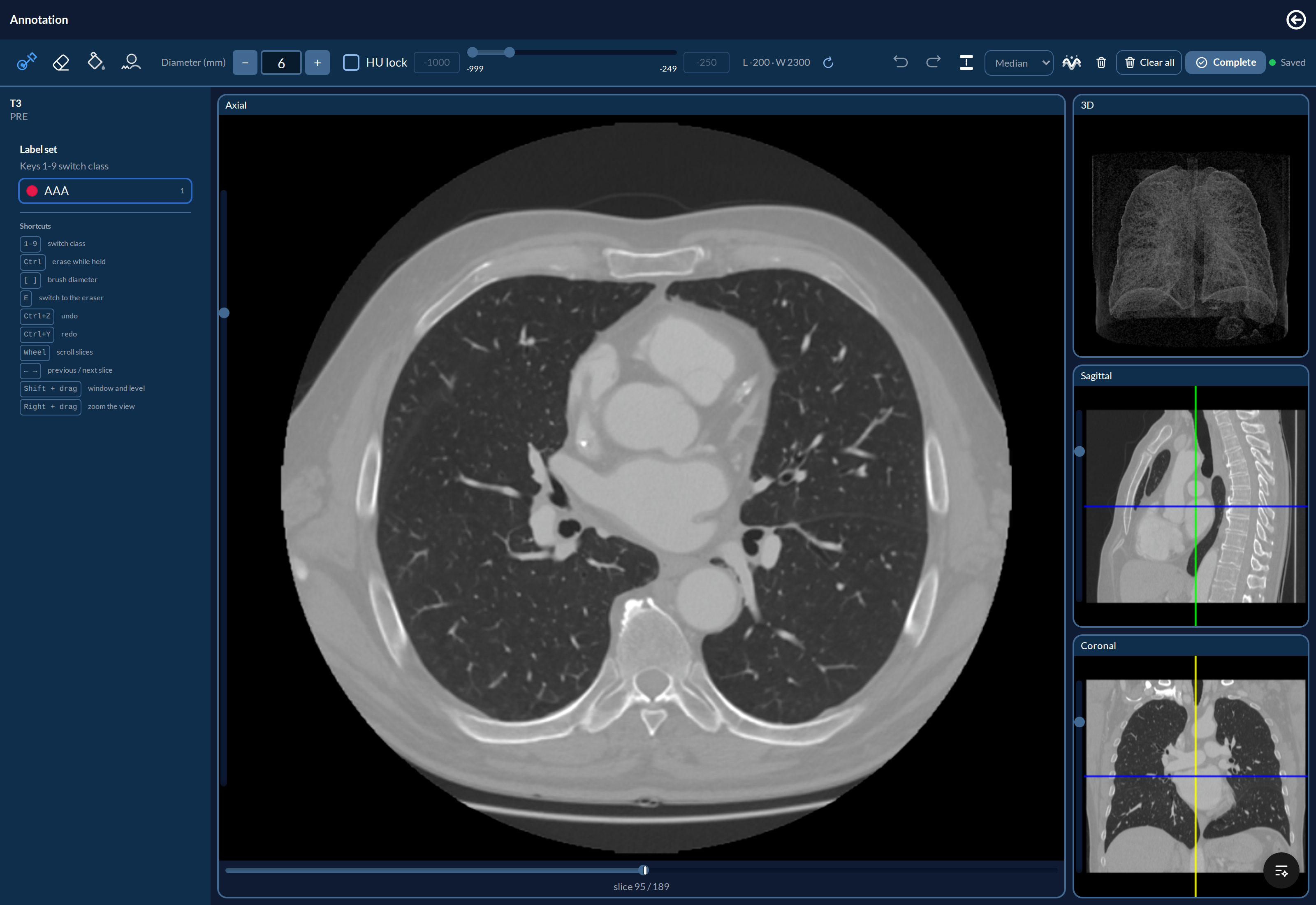The height and width of the screenshot is (905, 1316).
Task: Click the axial slice slider thumb
Action: pos(644,870)
